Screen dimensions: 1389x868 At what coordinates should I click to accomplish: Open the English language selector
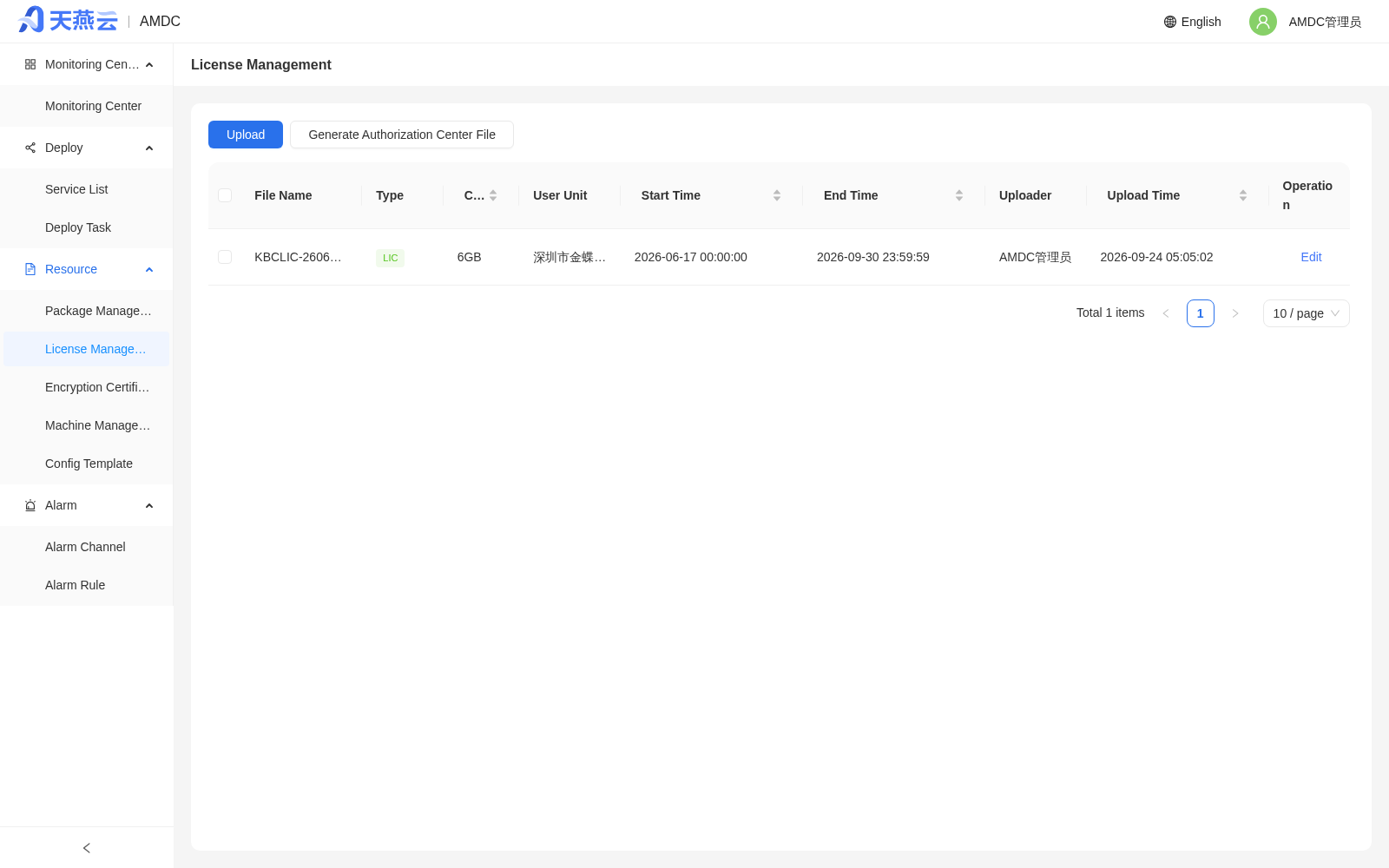click(x=1193, y=22)
